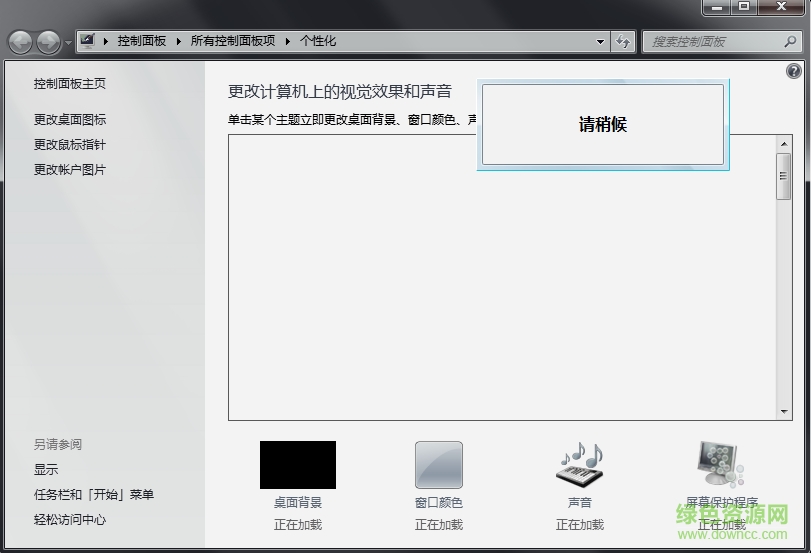Expand the arrow after 控制面板 breadcrumb
This screenshot has width=811, height=553.
coord(179,41)
